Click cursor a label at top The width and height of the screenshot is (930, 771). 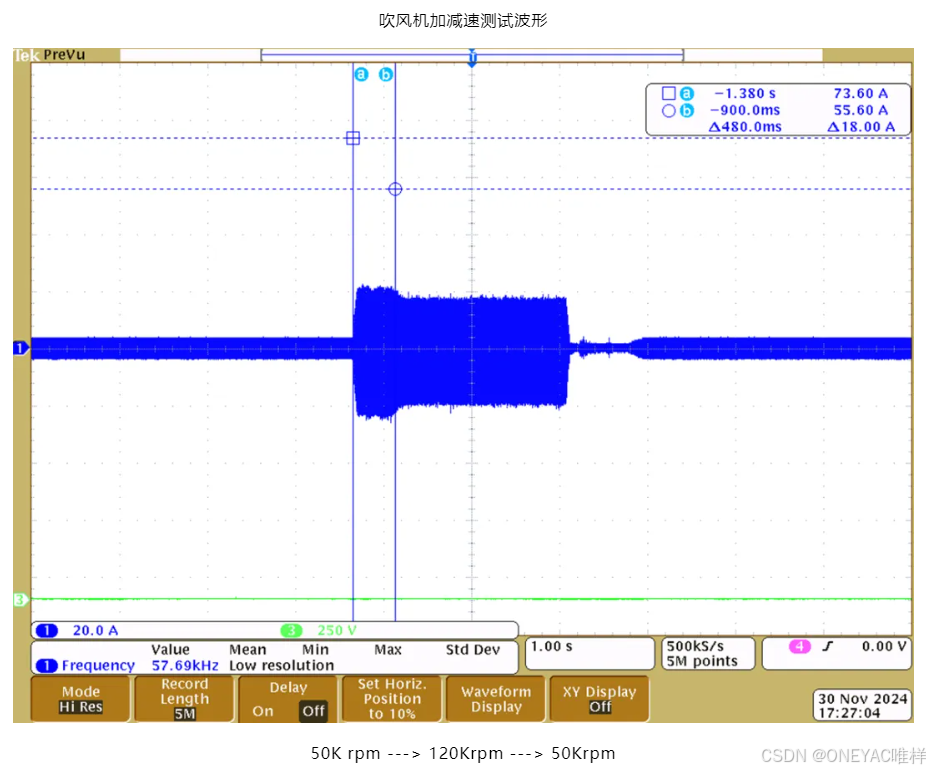(x=361, y=75)
